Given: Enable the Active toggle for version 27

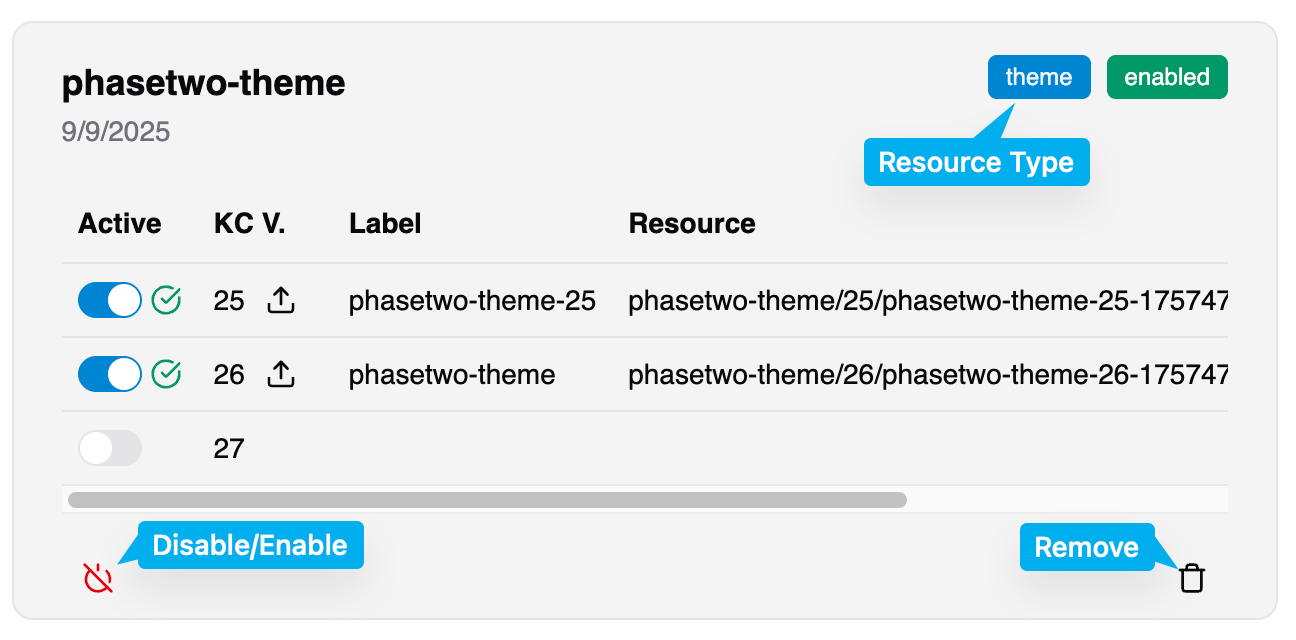Looking at the screenshot, I should point(110,448).
